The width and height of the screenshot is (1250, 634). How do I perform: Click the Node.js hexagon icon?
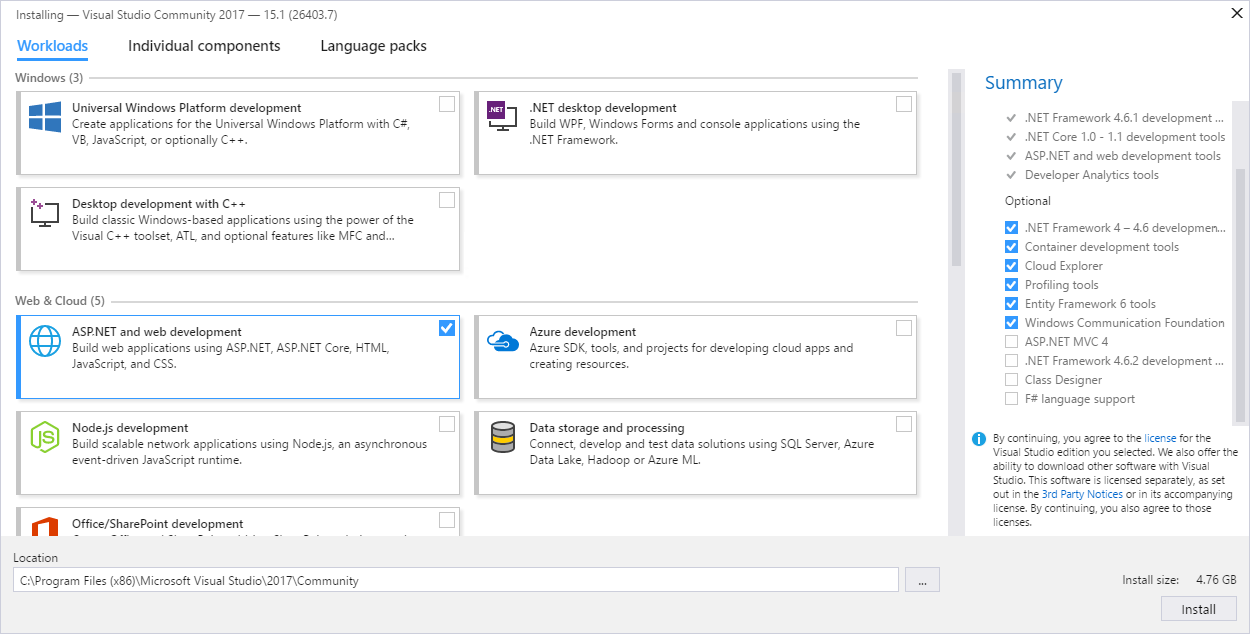pos(44,437)
